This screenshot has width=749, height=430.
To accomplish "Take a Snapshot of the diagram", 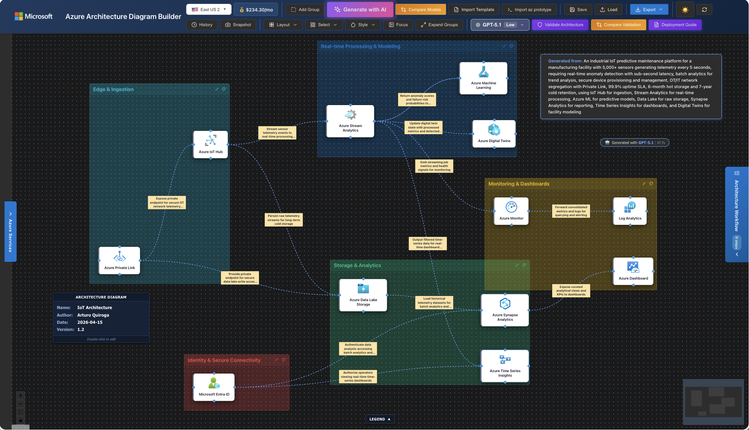I will point(238,25).
